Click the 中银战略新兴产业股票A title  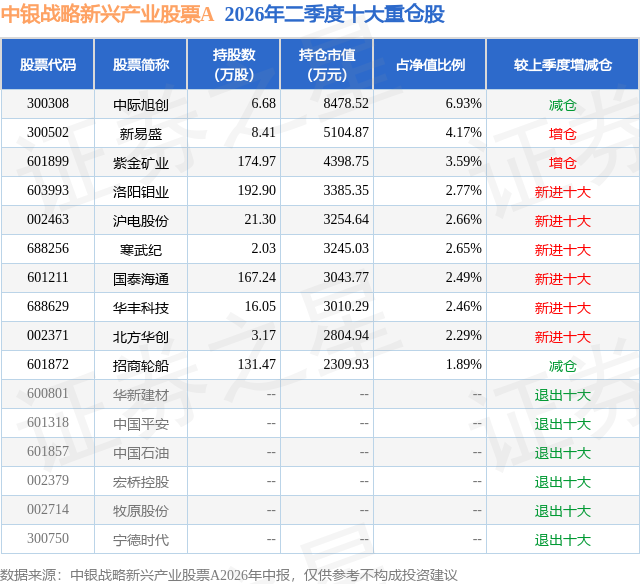(107, 15)
